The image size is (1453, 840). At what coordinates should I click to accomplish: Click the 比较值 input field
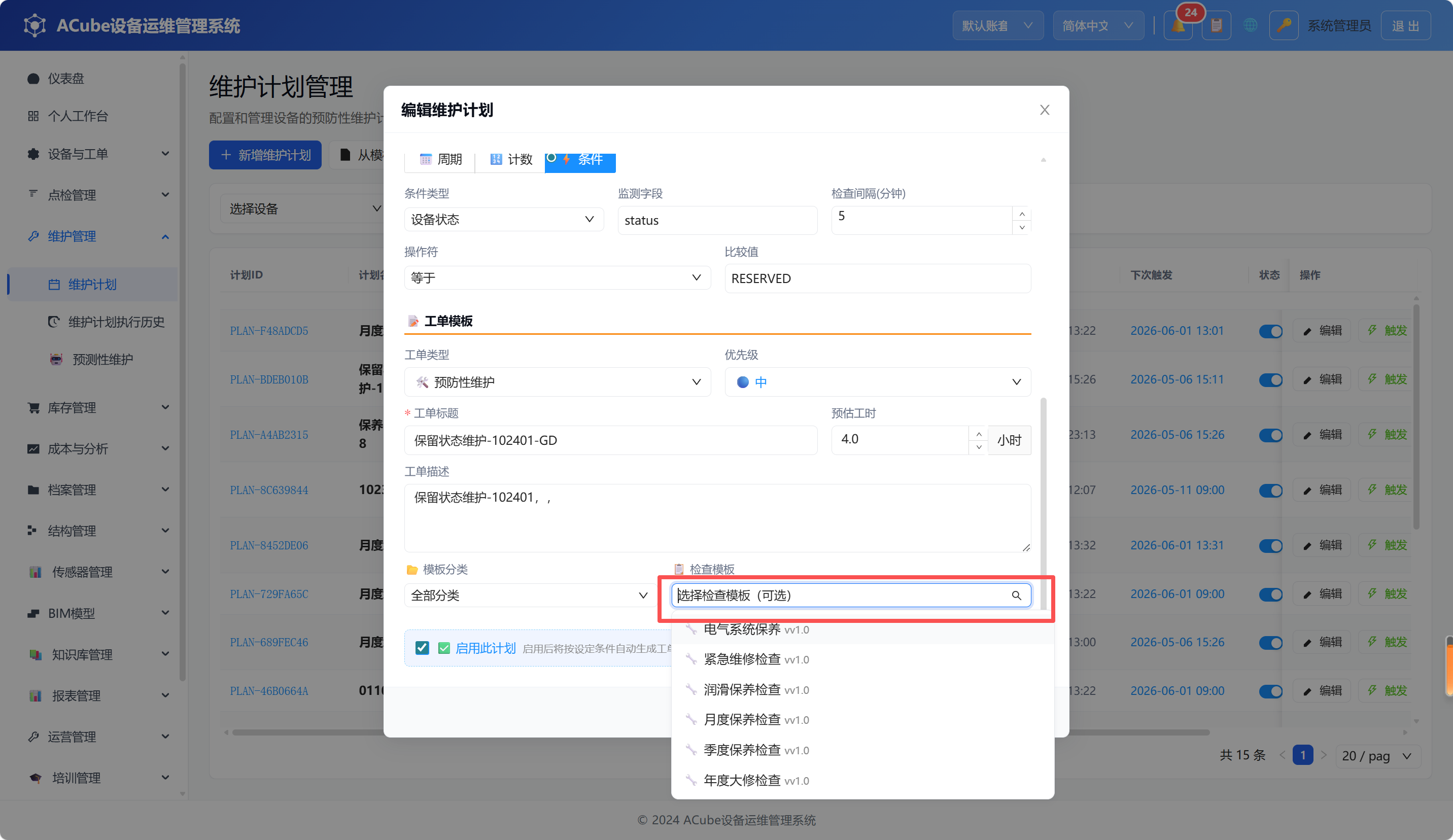878,279
